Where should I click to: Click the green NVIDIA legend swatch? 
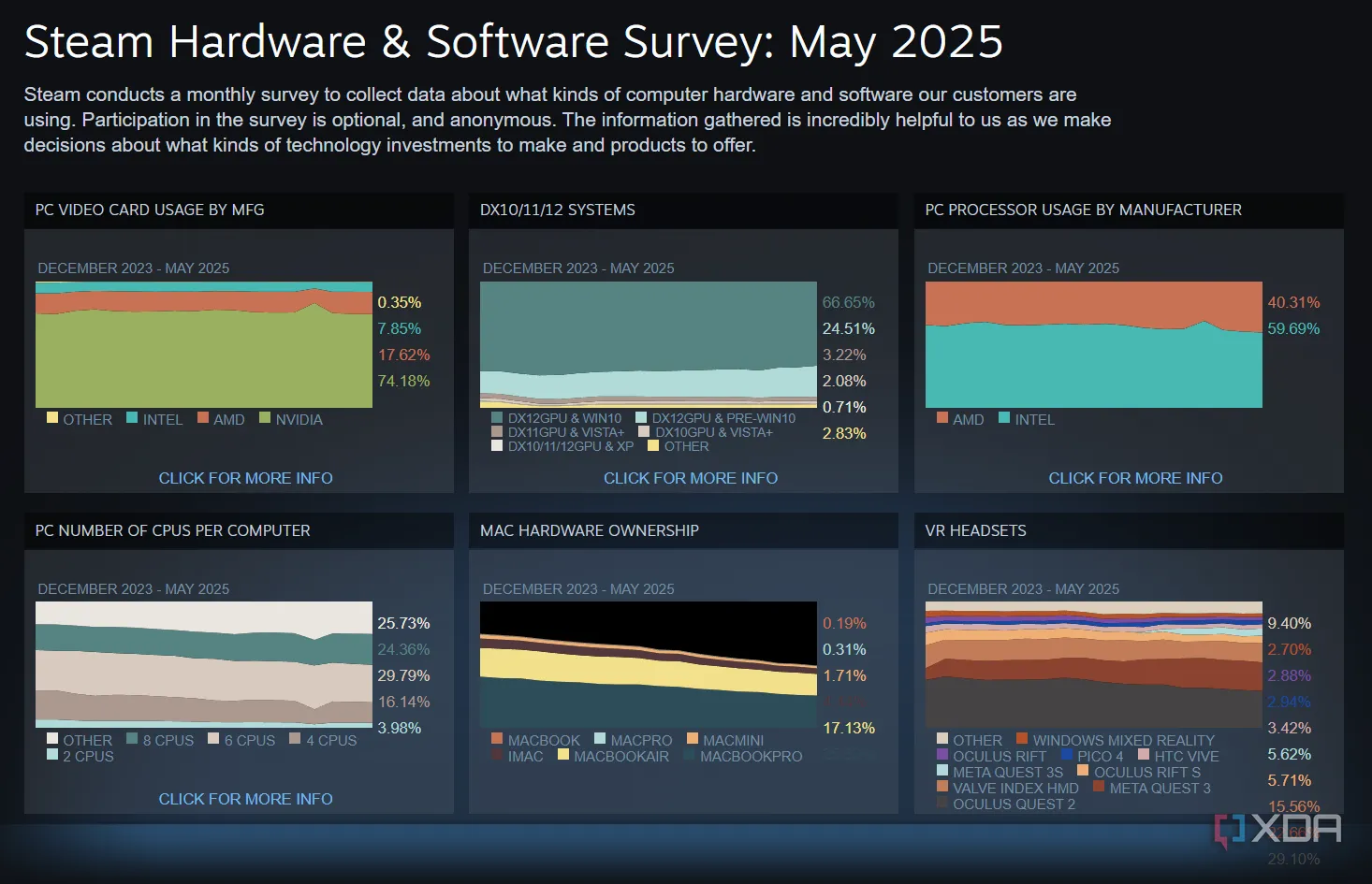pos(265,418)
